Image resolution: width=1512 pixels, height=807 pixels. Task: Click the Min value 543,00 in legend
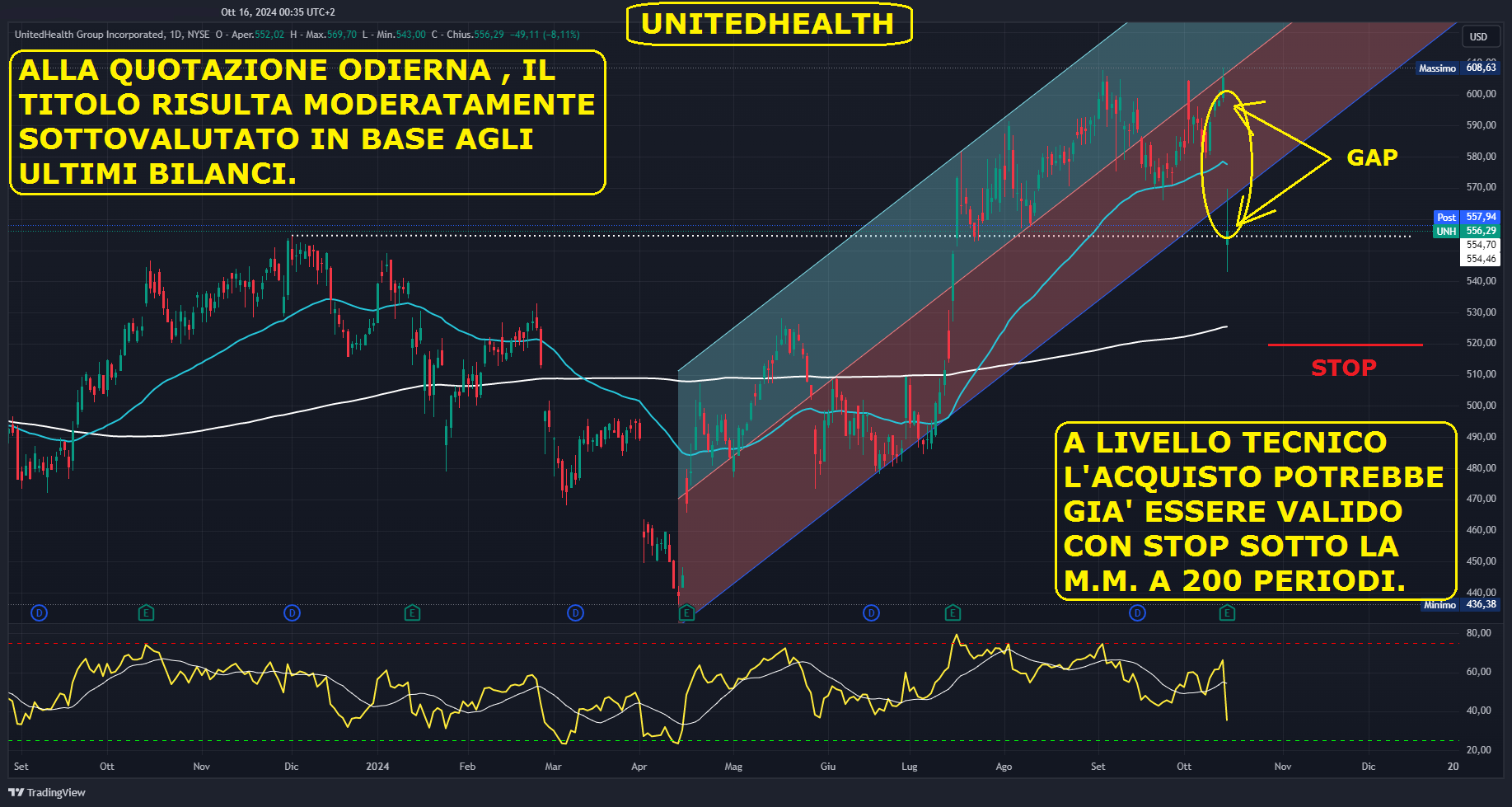410,35
